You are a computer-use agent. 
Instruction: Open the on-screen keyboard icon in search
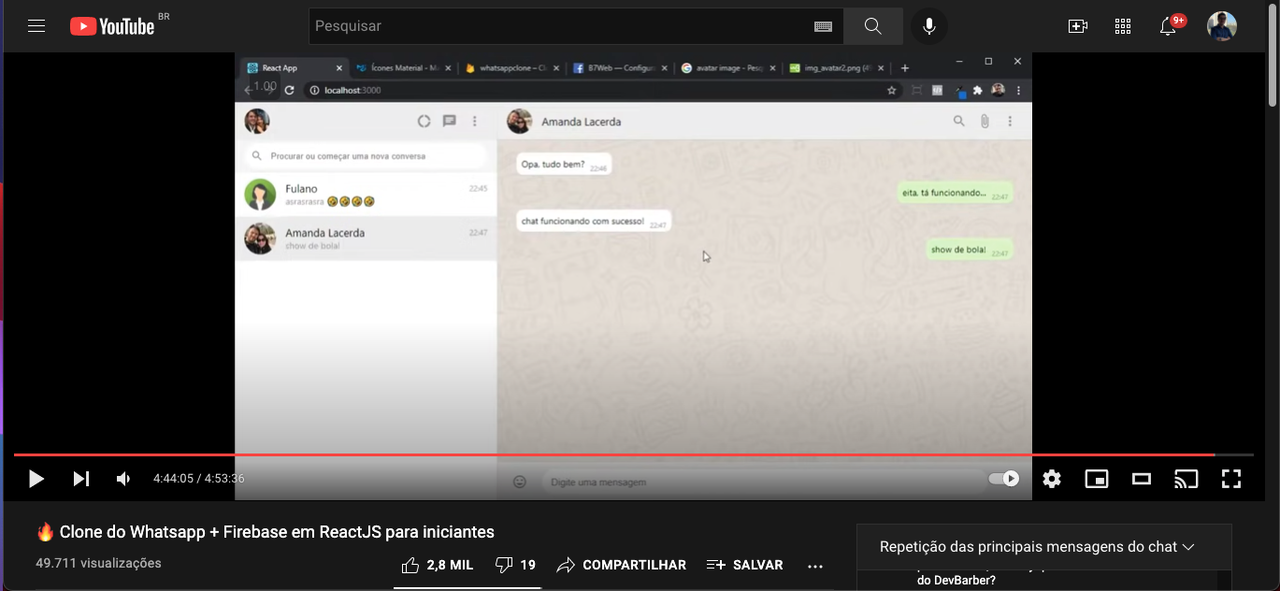click(823, 27)
